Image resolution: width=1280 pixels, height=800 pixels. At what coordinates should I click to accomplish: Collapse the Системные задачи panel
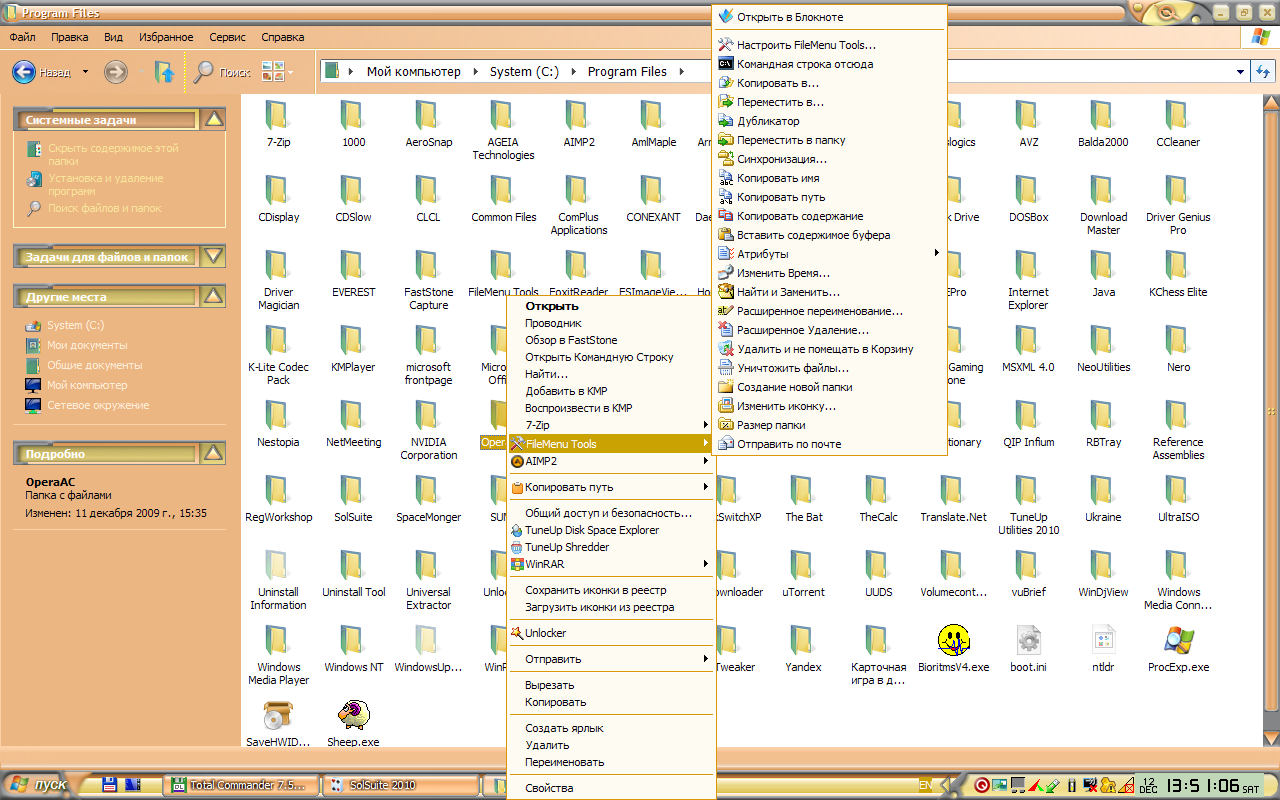[x=212, y=120]
